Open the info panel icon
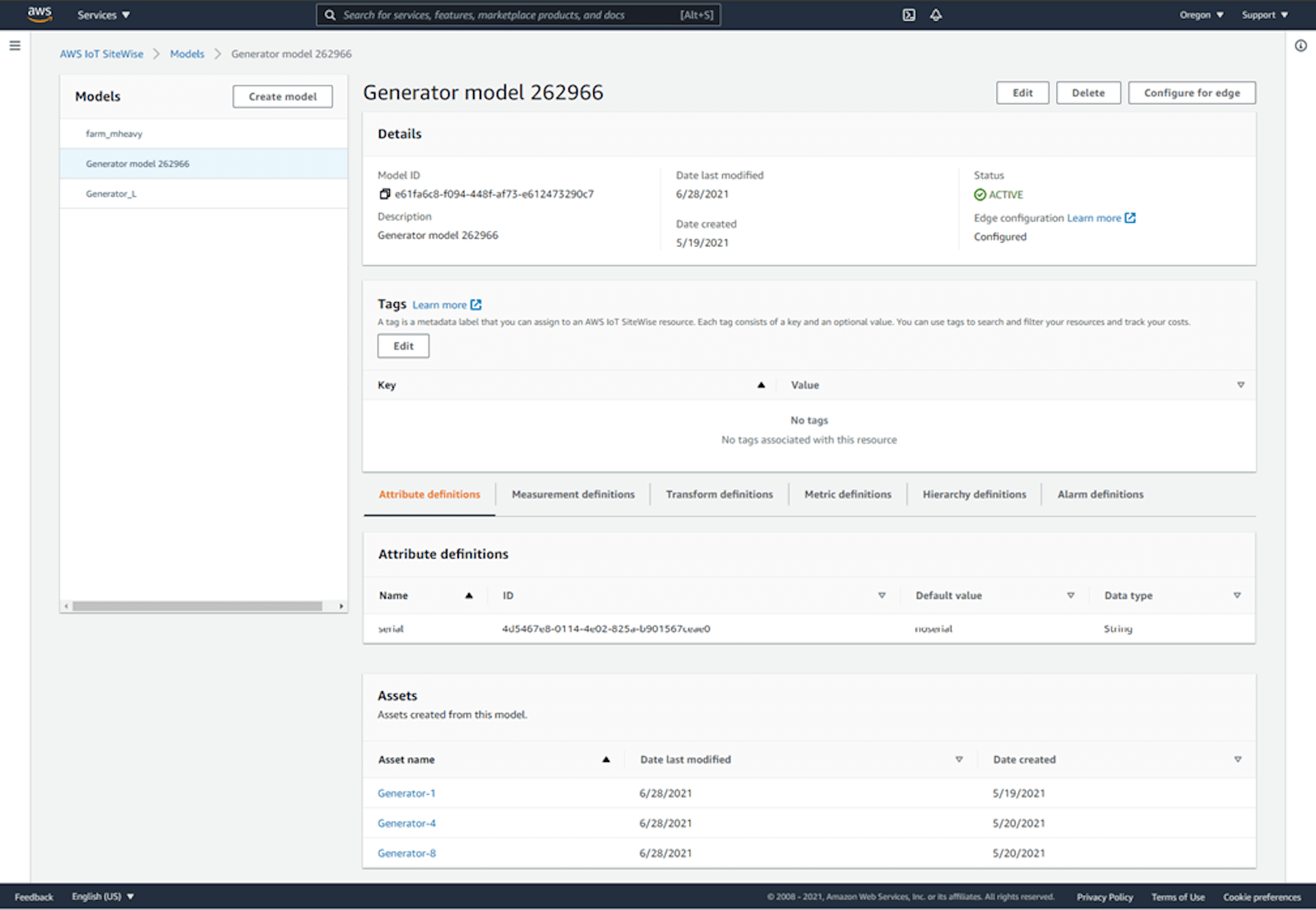 coord(1300,46)
